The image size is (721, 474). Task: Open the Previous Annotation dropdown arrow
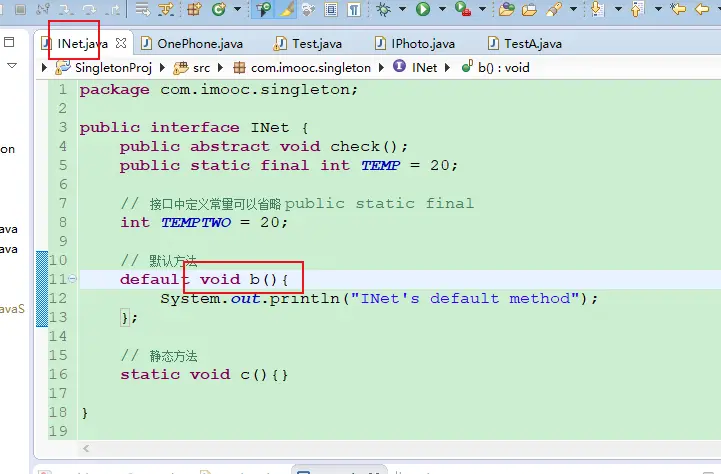coord(658,9)
